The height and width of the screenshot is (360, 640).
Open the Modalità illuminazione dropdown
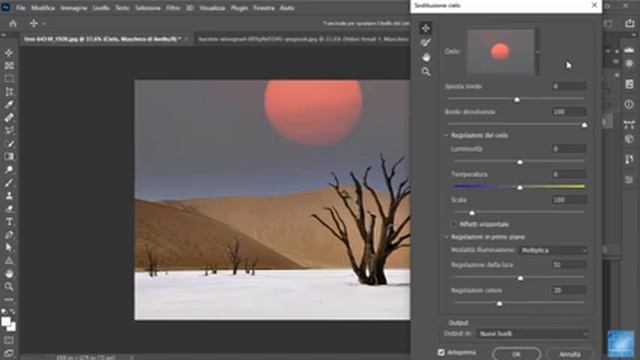tap(553, 250)
